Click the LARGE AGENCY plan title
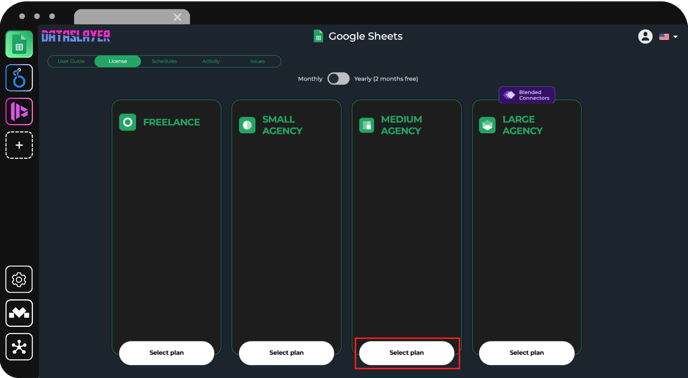Image resolution: width=688 pixels, height=378 pixels. coord(522,125)
